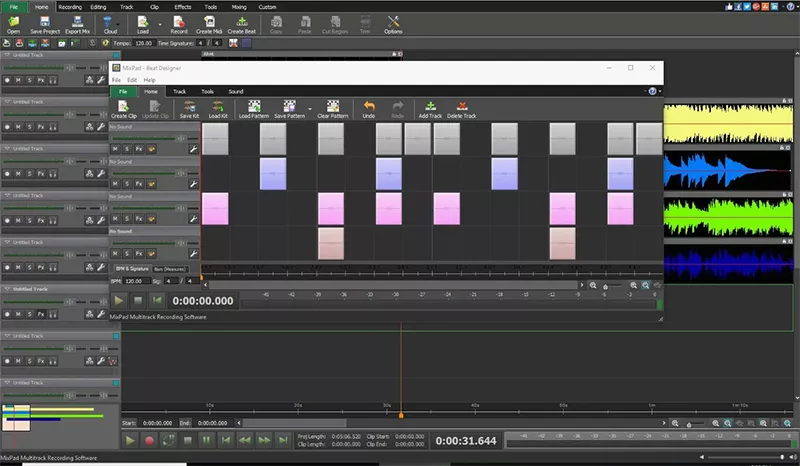This screenshot has width=800, height=466.
Task: Click the Facebook share icon
Action: coord(738,7)
